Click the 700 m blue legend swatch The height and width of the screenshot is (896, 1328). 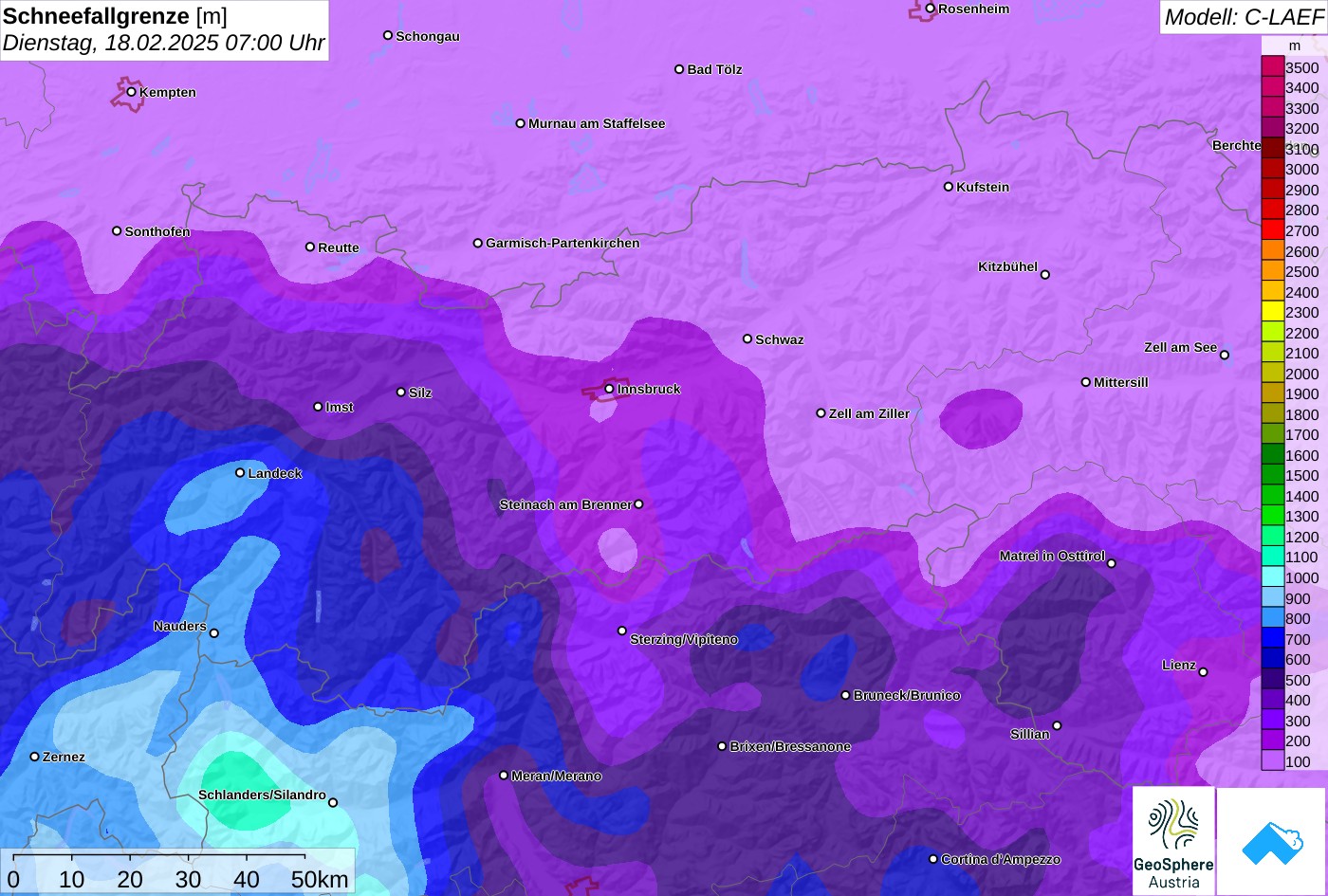[1273, 639]
